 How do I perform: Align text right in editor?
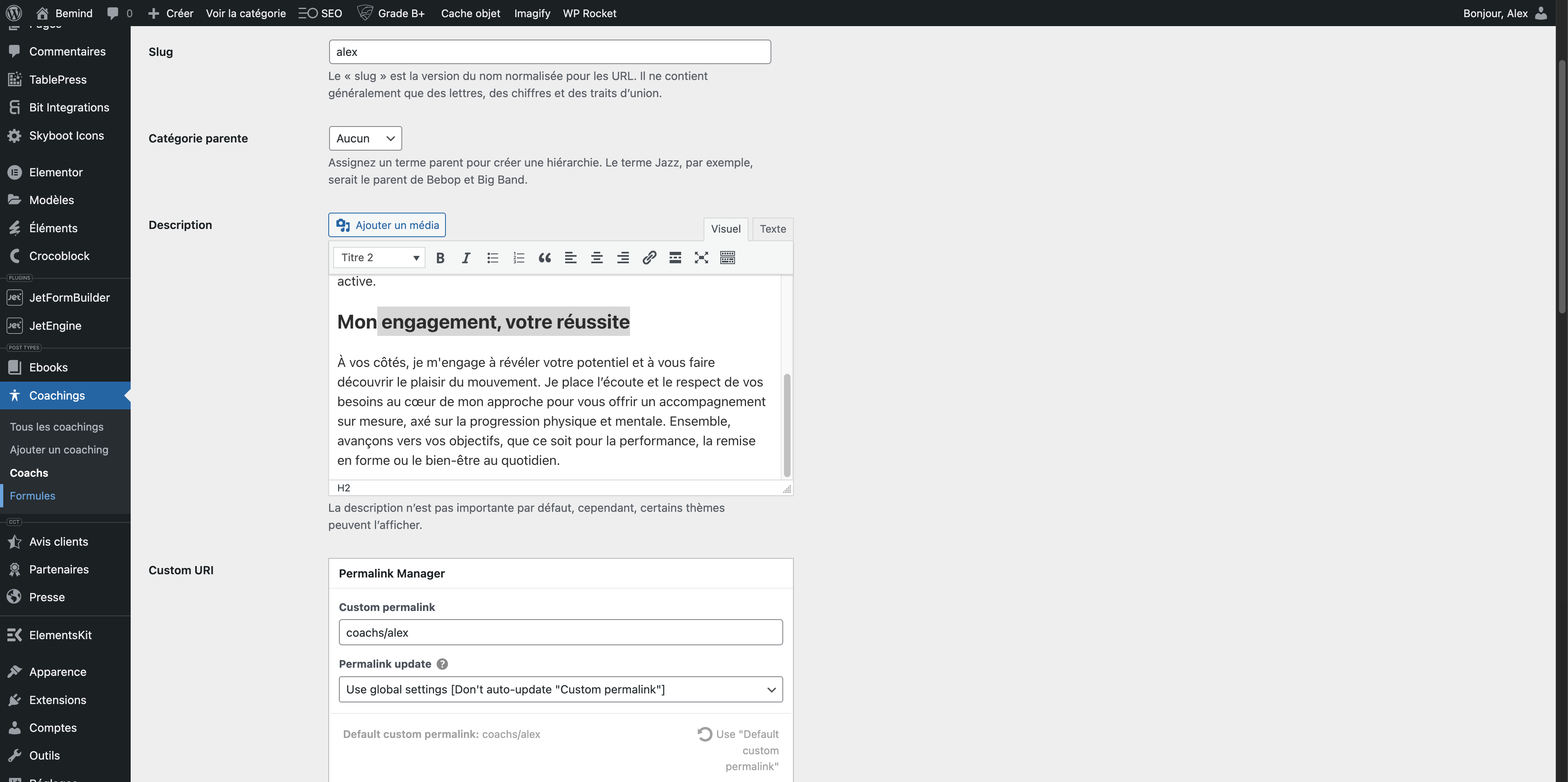click(623, 258)
